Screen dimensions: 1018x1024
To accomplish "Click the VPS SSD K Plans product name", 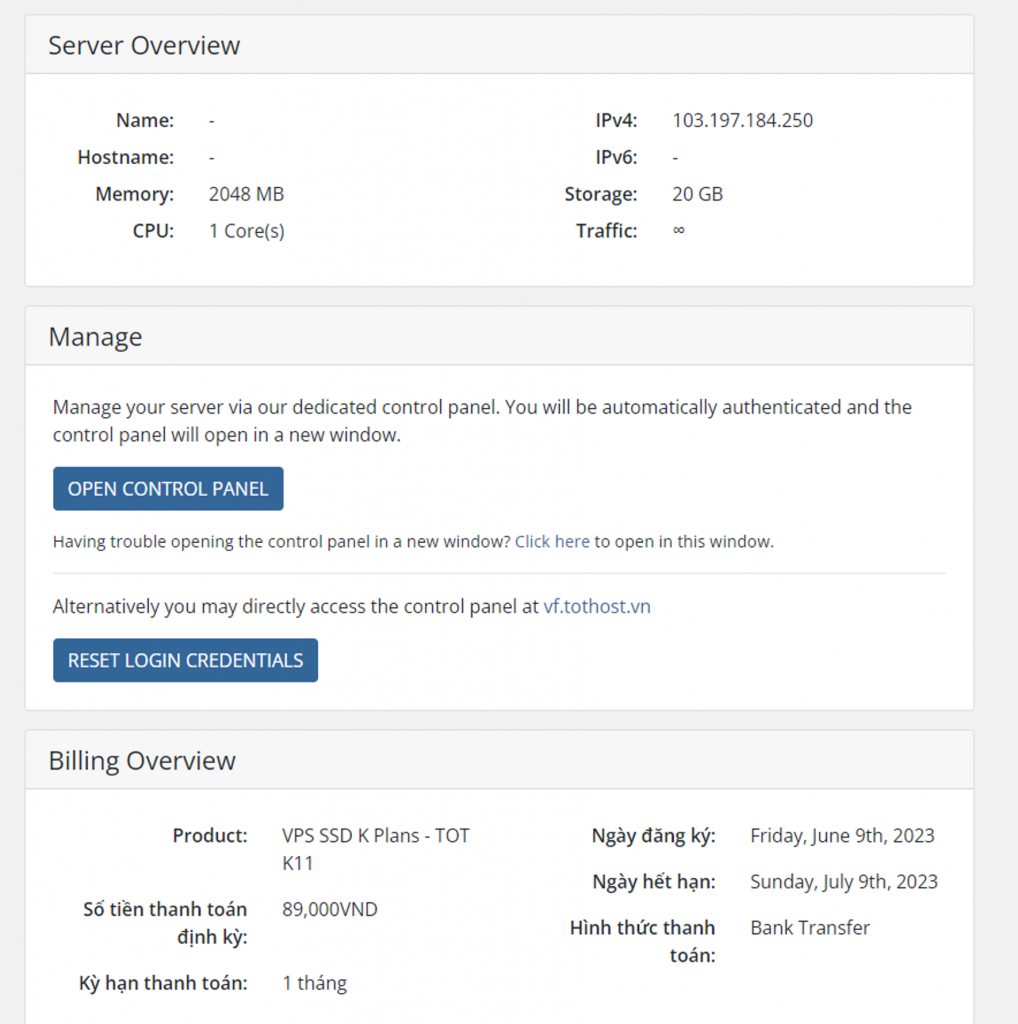I will tap(375, 836).
